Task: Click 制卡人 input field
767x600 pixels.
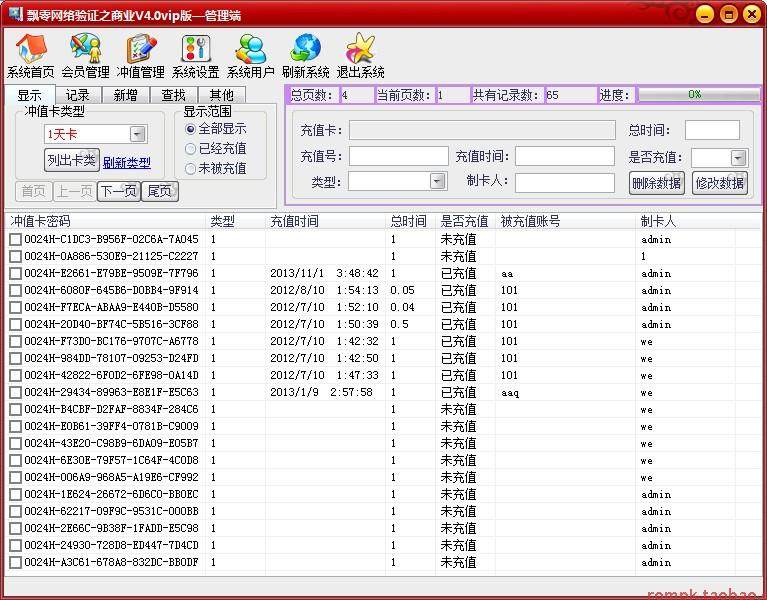Action: (x=564, y=182)
